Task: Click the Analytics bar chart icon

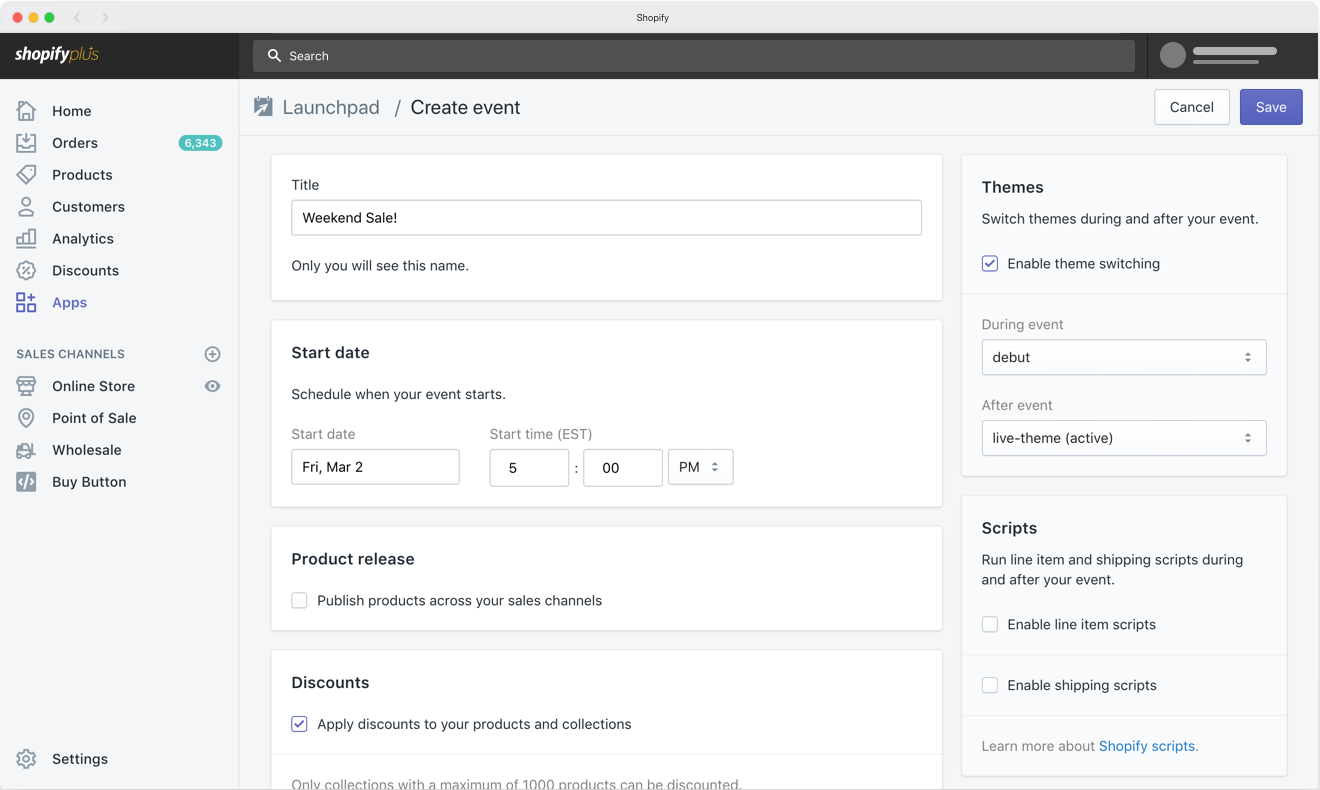Action: coord(26,239)
